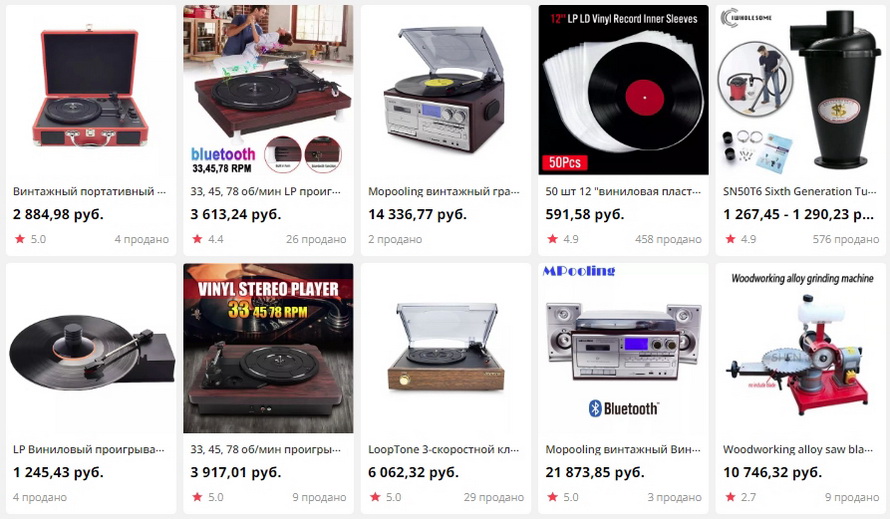The image size is (890, 519).
Task: Open the black cyclone dust collector image
Action: 800,90
